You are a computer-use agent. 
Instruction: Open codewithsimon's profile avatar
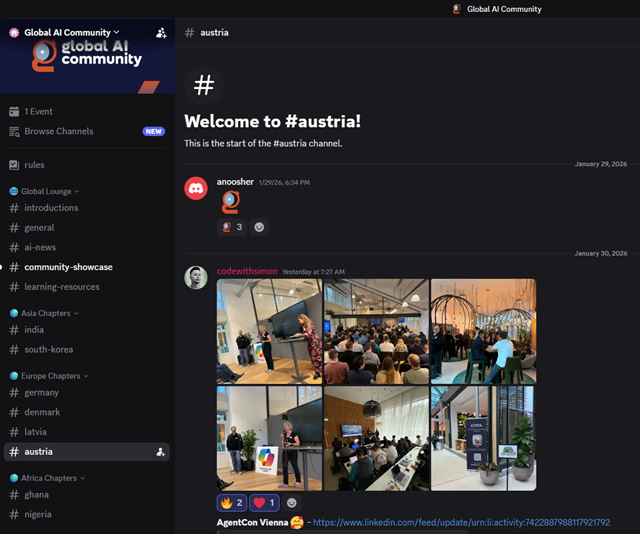point(196,278)
